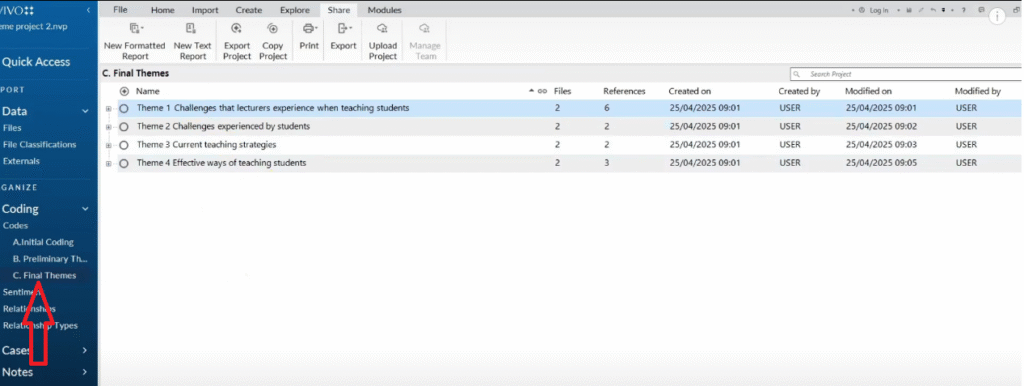The width and height of the screenshot is (1024, 386).
Task: Click the magnifier icon in Search Project
Action: click(797, 74)
